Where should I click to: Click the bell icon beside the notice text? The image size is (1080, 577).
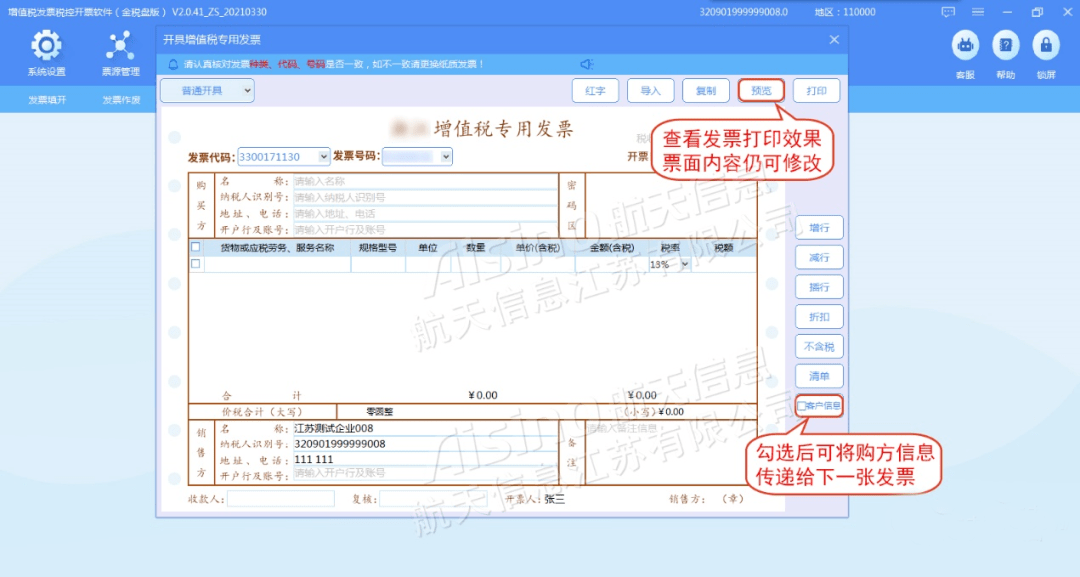[173, 64]
